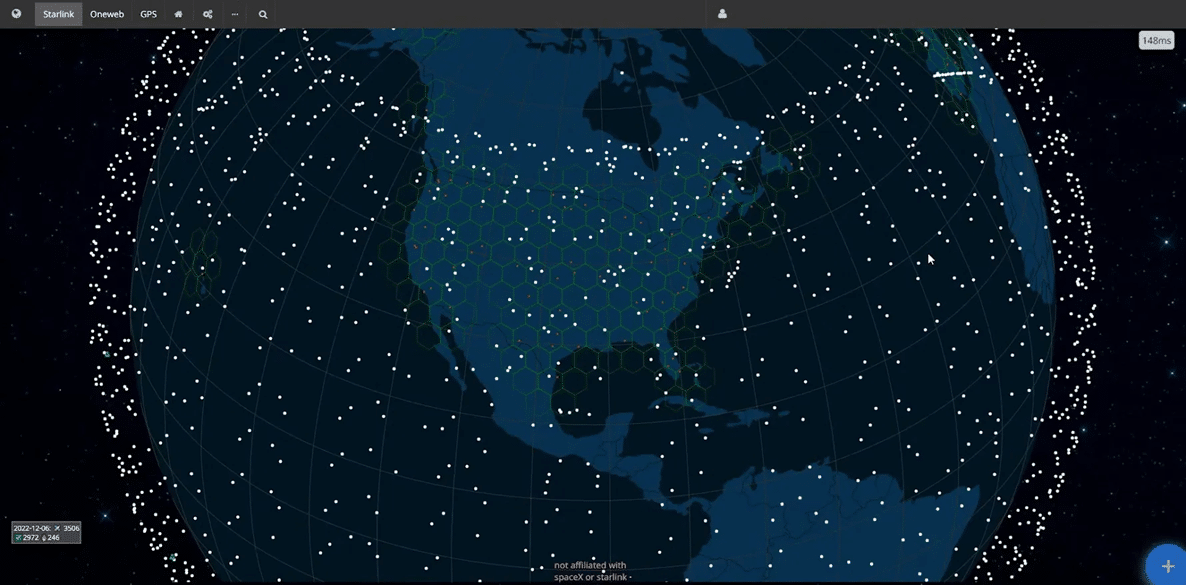Click the total satellite count 3506
The image size is (1186, 585).
(x=71, y=528)
